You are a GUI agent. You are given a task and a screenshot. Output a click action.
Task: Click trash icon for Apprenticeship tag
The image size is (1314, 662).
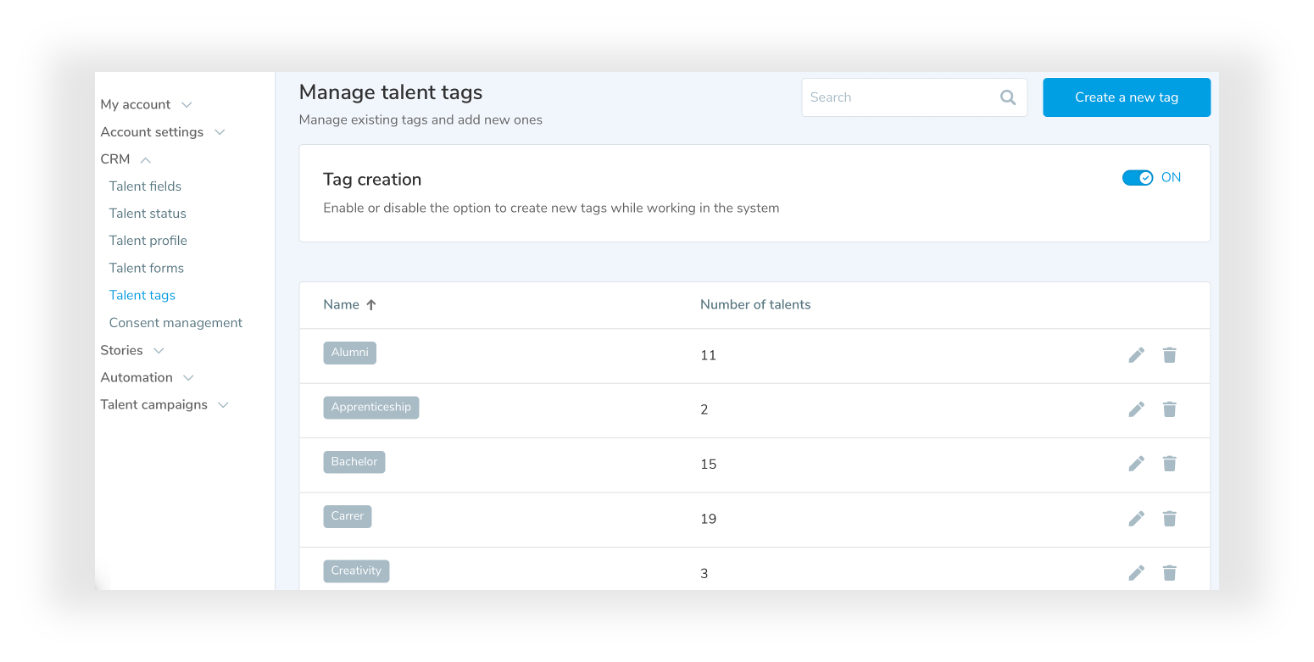click(x=1169, y=409)
